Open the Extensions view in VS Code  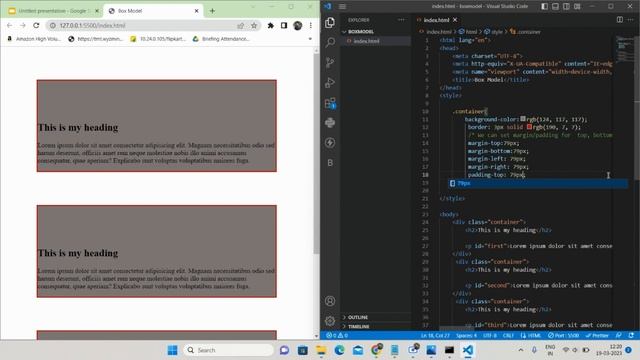tap(330, 103)
